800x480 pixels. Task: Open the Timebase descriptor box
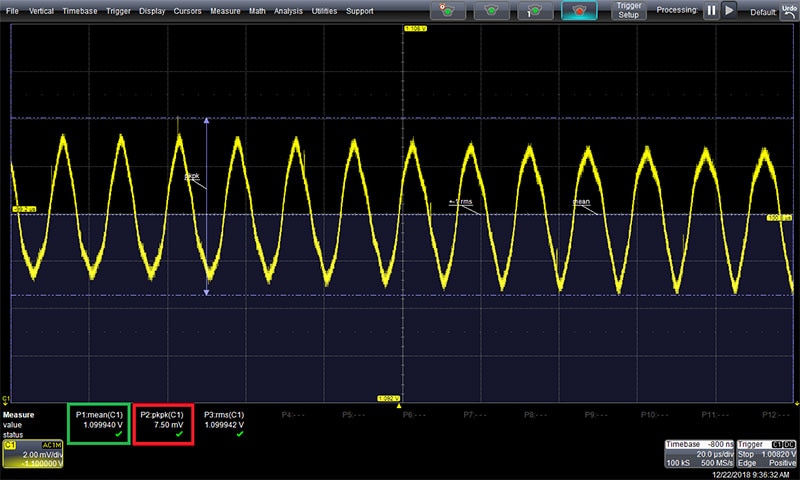698,451
